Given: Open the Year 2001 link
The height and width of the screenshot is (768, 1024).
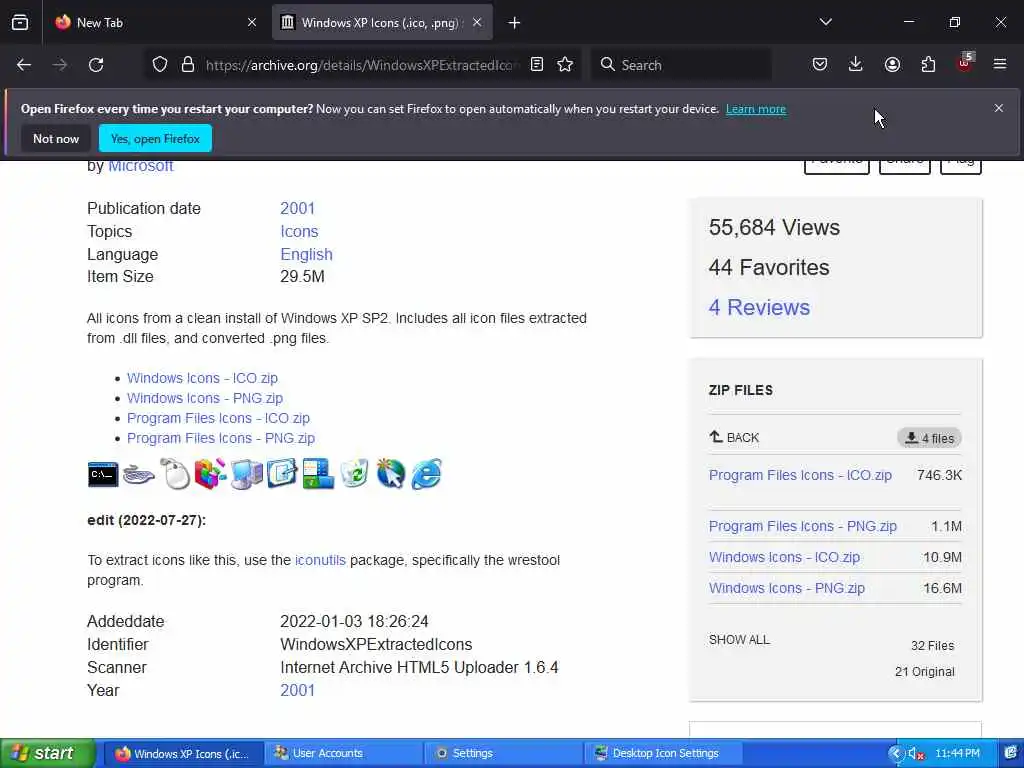Looking at the screenshot, I should coord(298,690).
